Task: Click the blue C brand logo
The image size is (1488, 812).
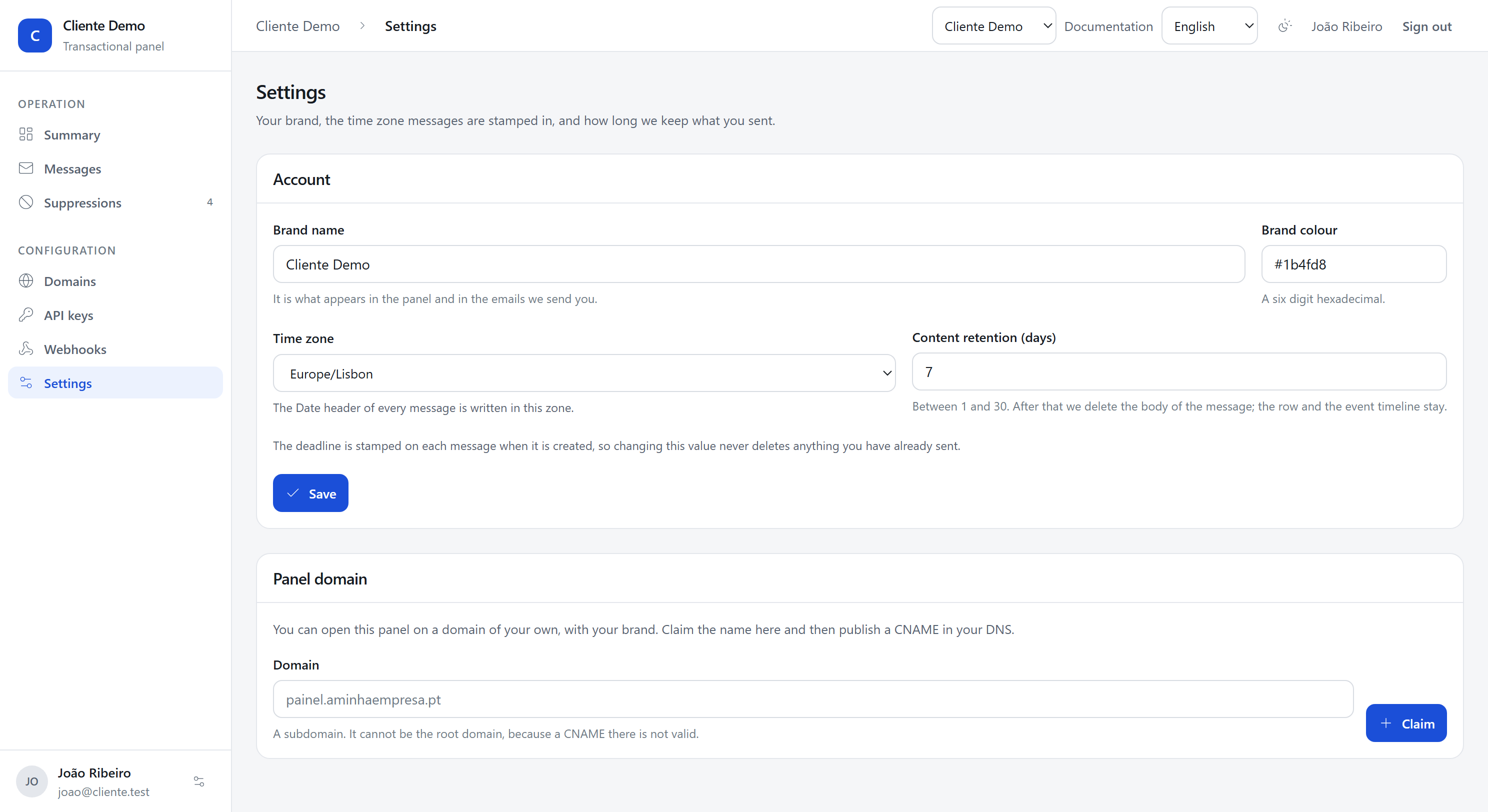Action: (x=34, y=35)
